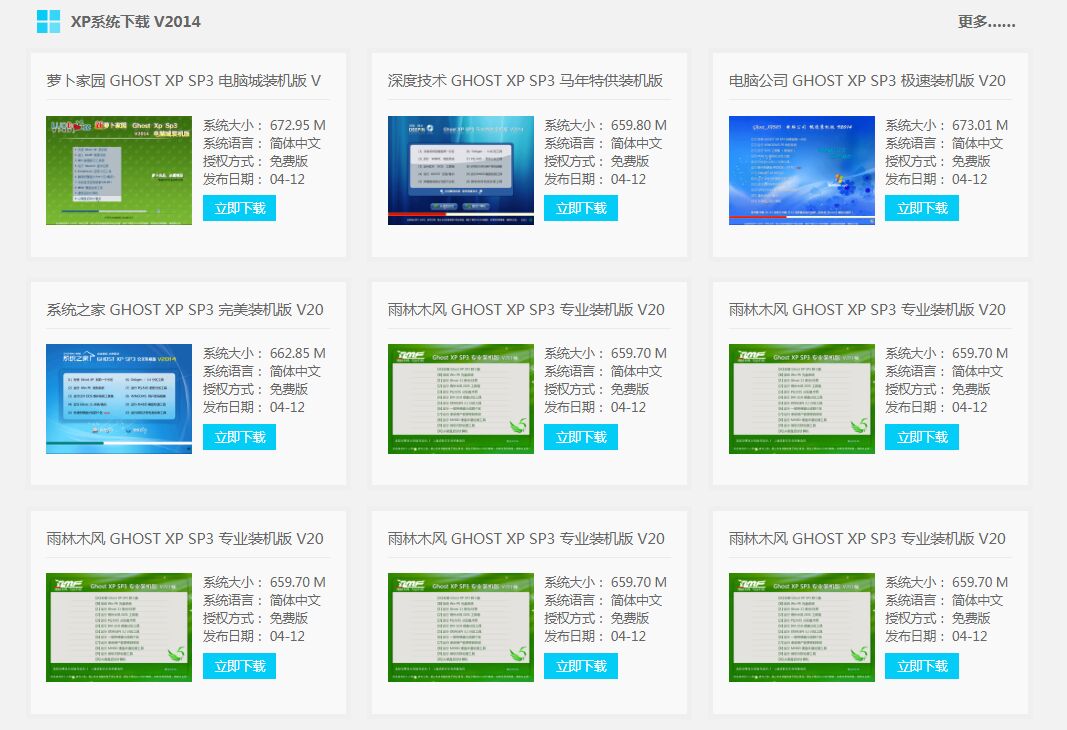The height and width of the screenshot is (730, 1067).
Task: Click date 04-12 in the 萝卜家园 card
Action: point(287,180)
